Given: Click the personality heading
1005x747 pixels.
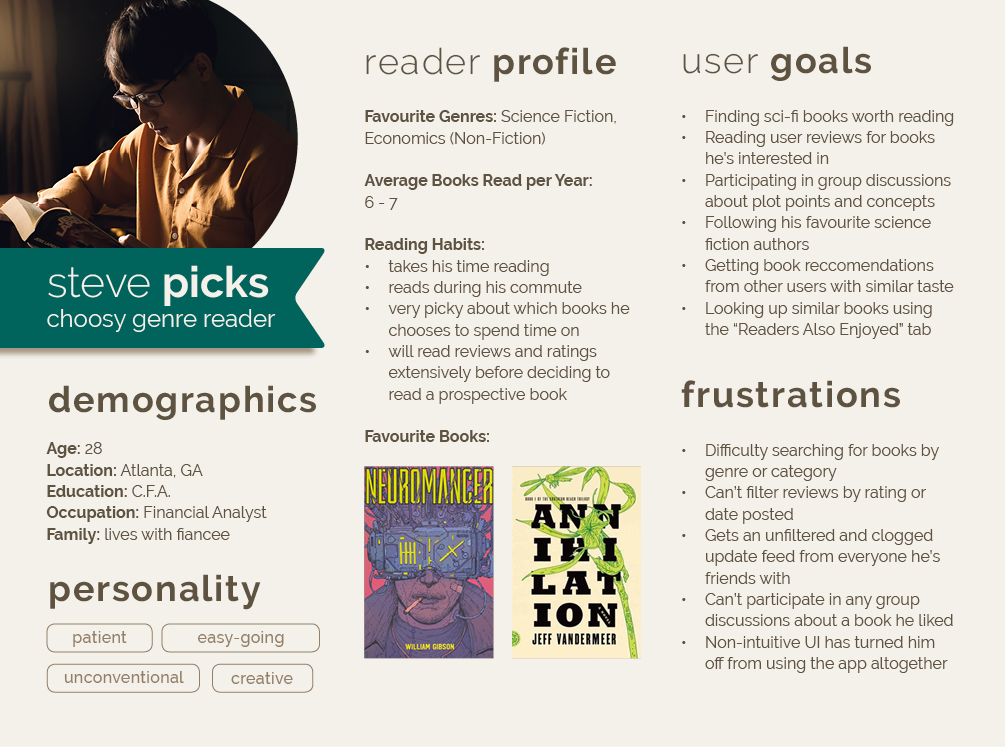Looking at the screenshot, I should [154, 590].
